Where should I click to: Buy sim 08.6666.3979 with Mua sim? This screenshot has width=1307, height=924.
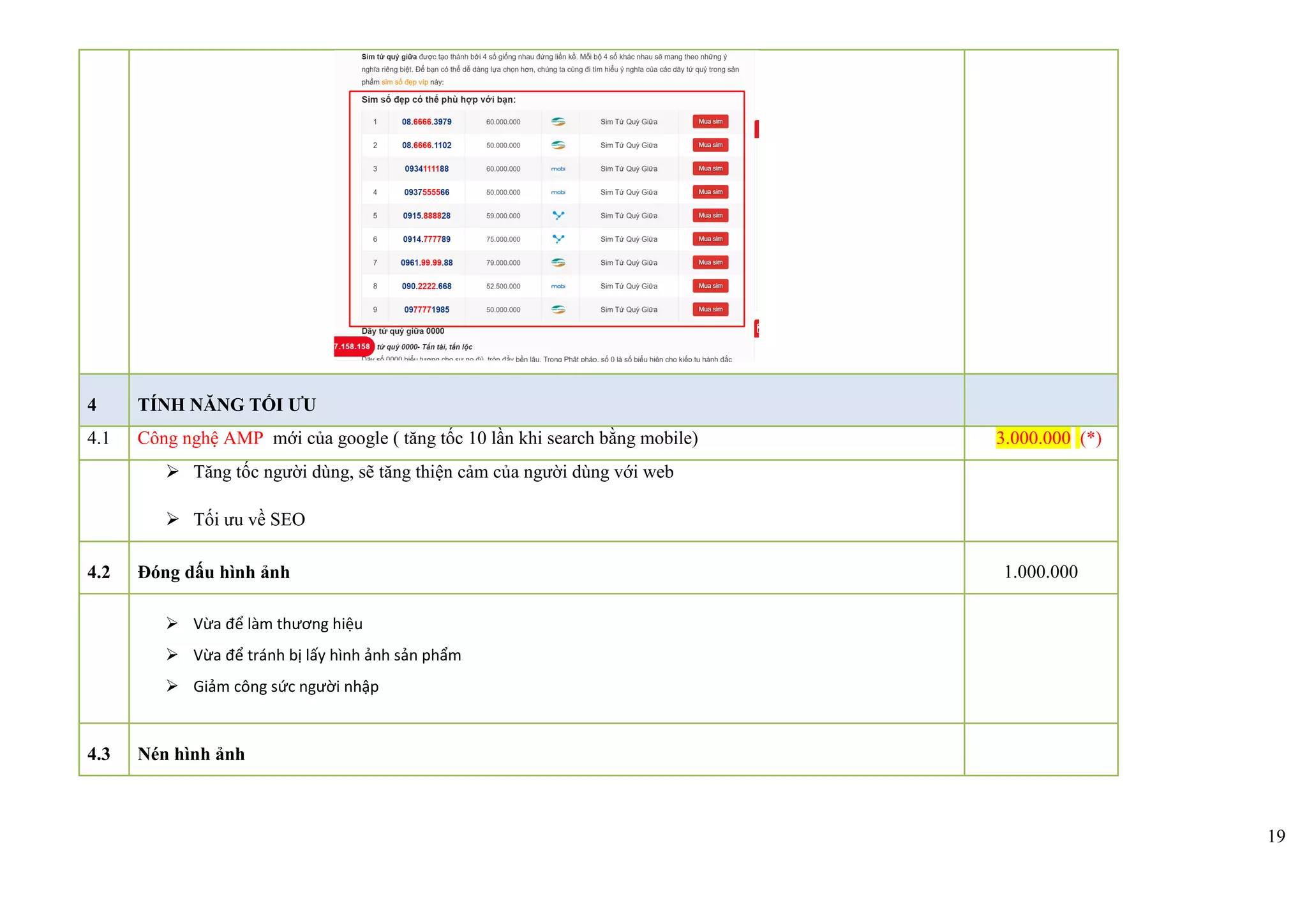pyautogui.click(x=710, y=121)
